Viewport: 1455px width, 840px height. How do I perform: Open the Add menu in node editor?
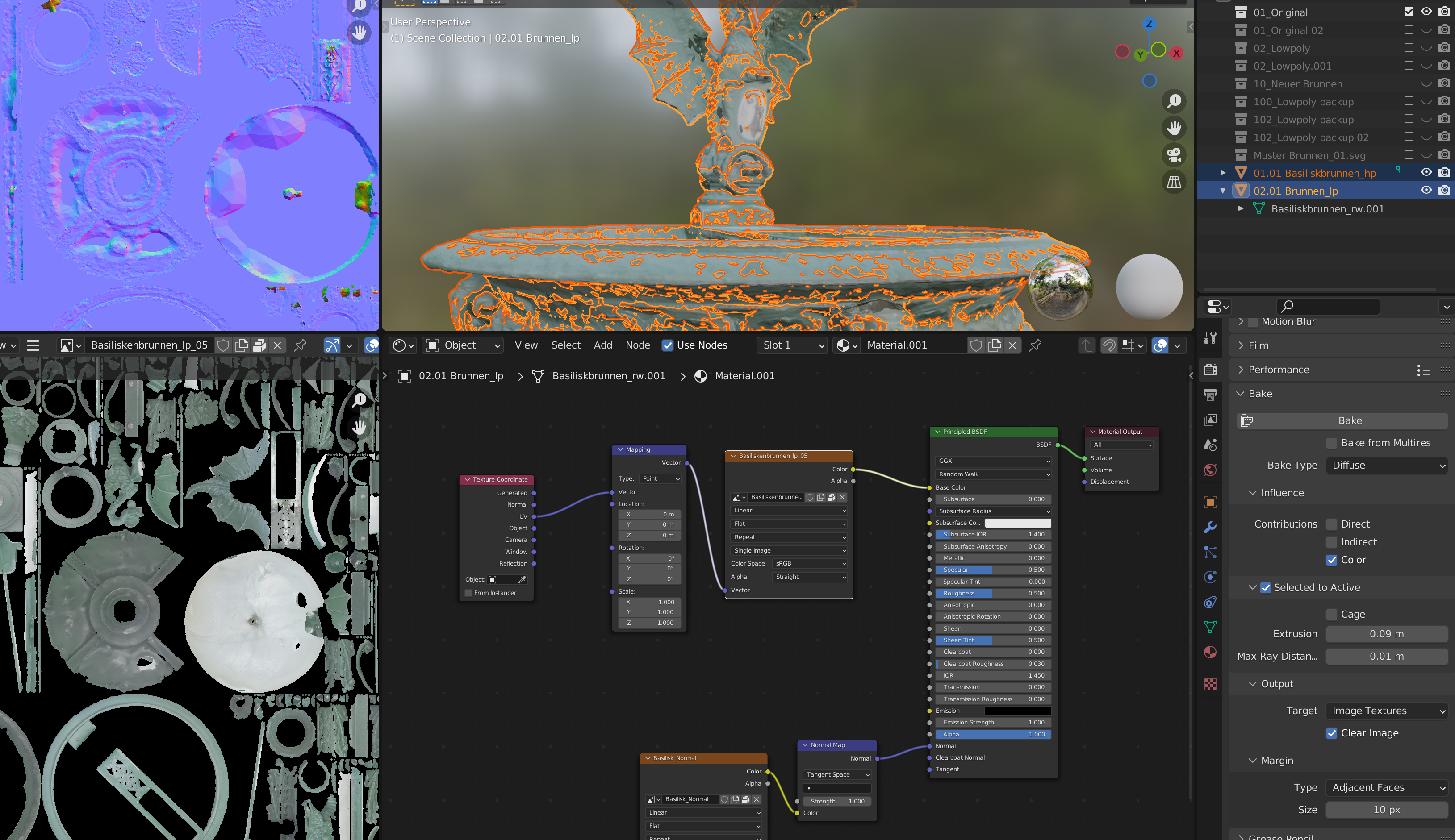pyautogui.click(x=602, y=345)
